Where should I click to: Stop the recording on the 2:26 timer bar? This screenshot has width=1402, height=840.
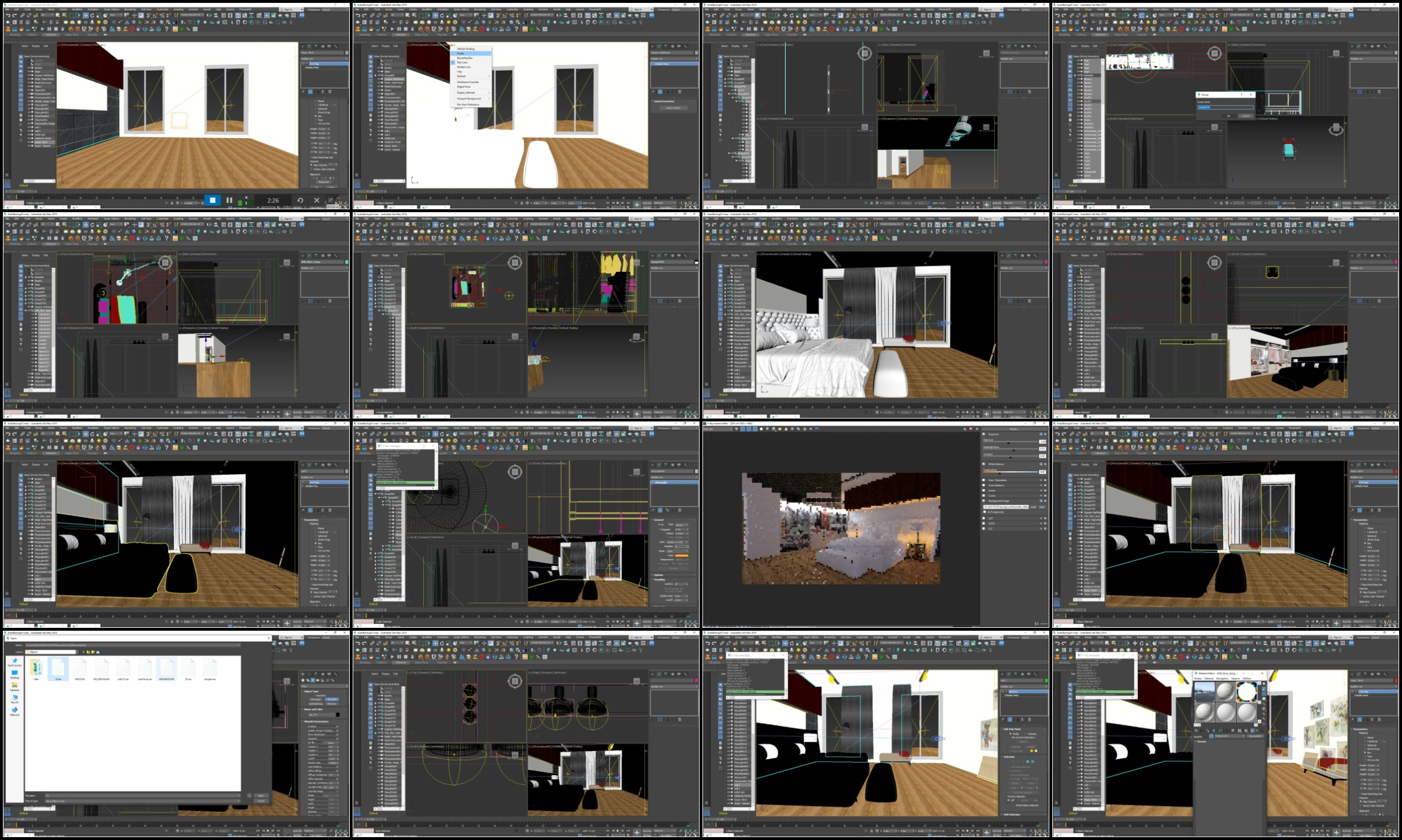click(x=212, y=200)
